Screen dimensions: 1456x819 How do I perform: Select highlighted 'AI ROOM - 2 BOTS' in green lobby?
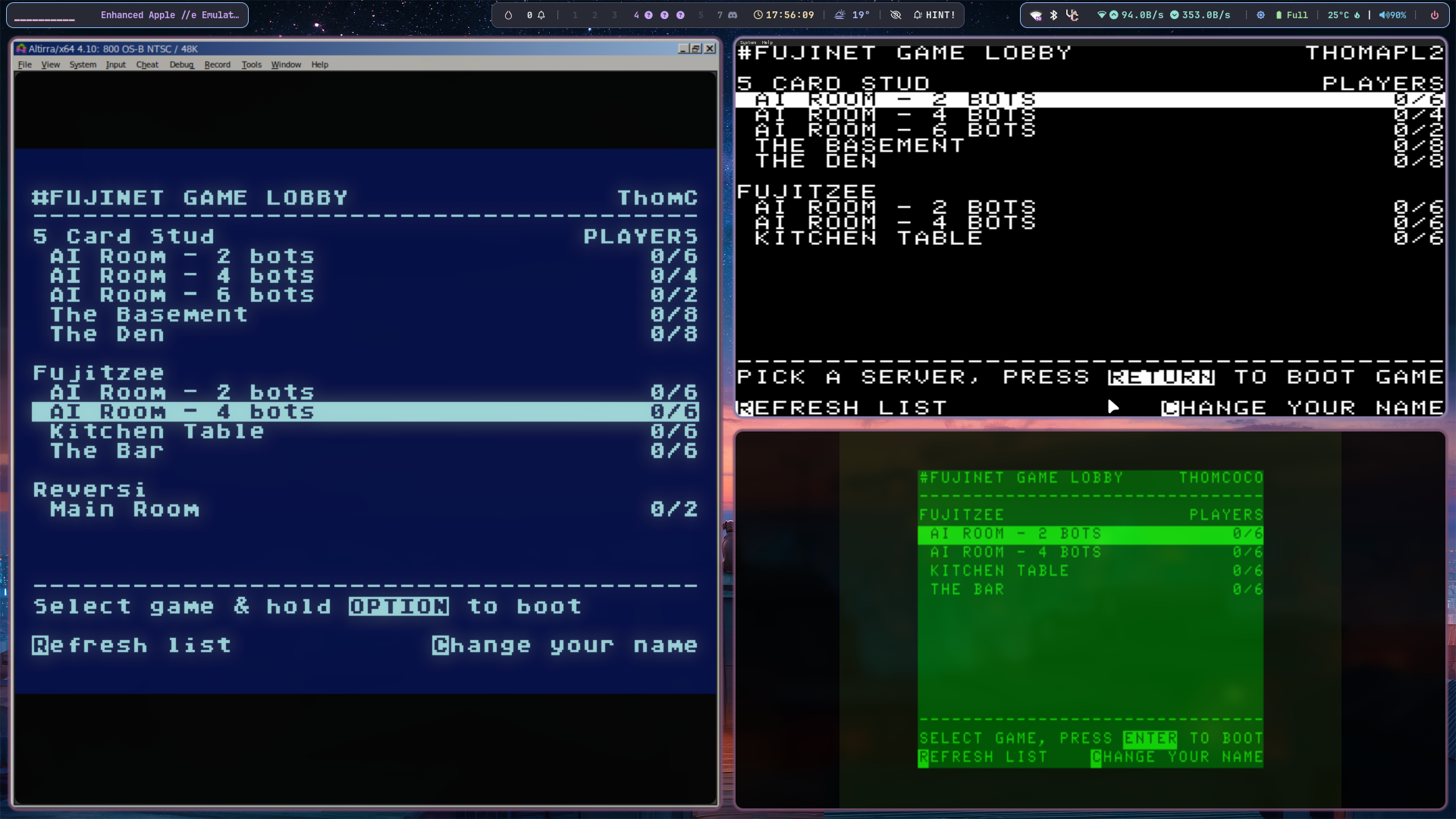tap(1090, 534)
